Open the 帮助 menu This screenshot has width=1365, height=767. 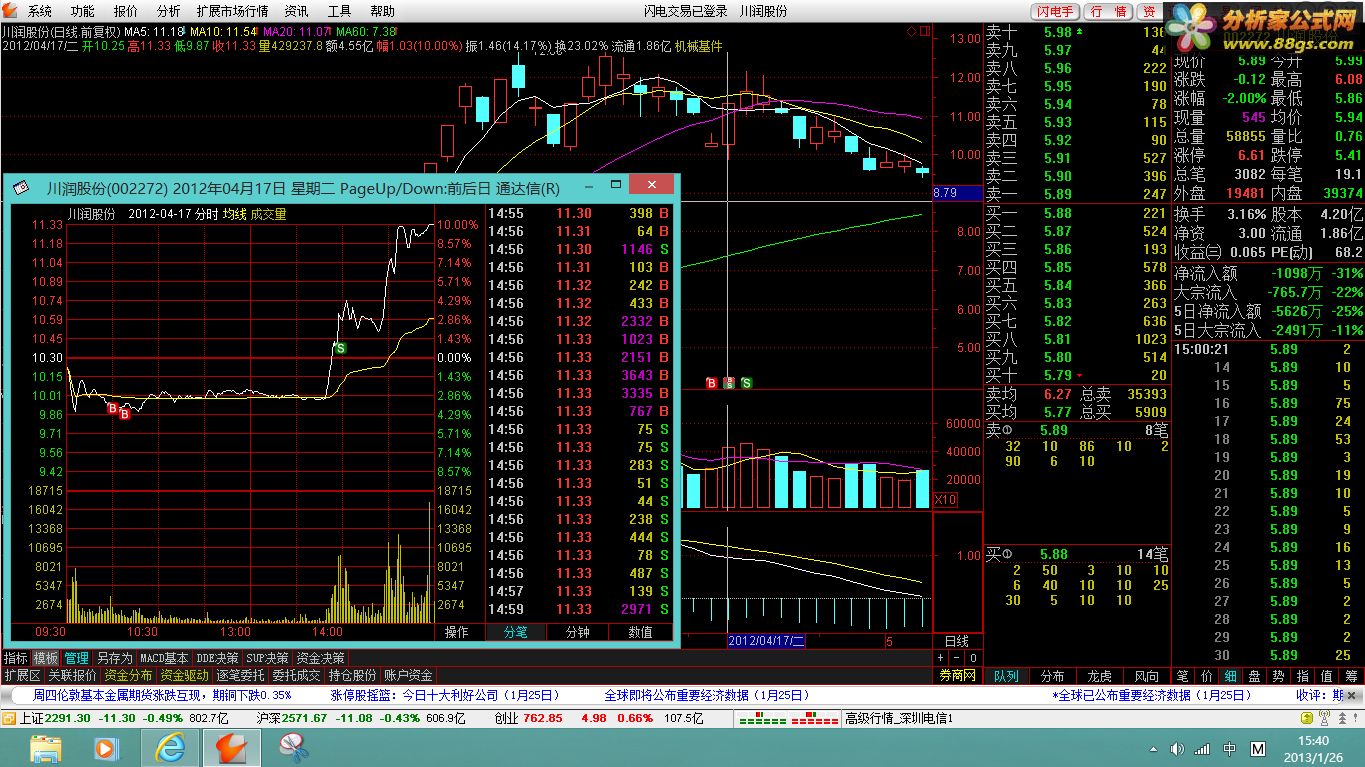click(383, 11)
